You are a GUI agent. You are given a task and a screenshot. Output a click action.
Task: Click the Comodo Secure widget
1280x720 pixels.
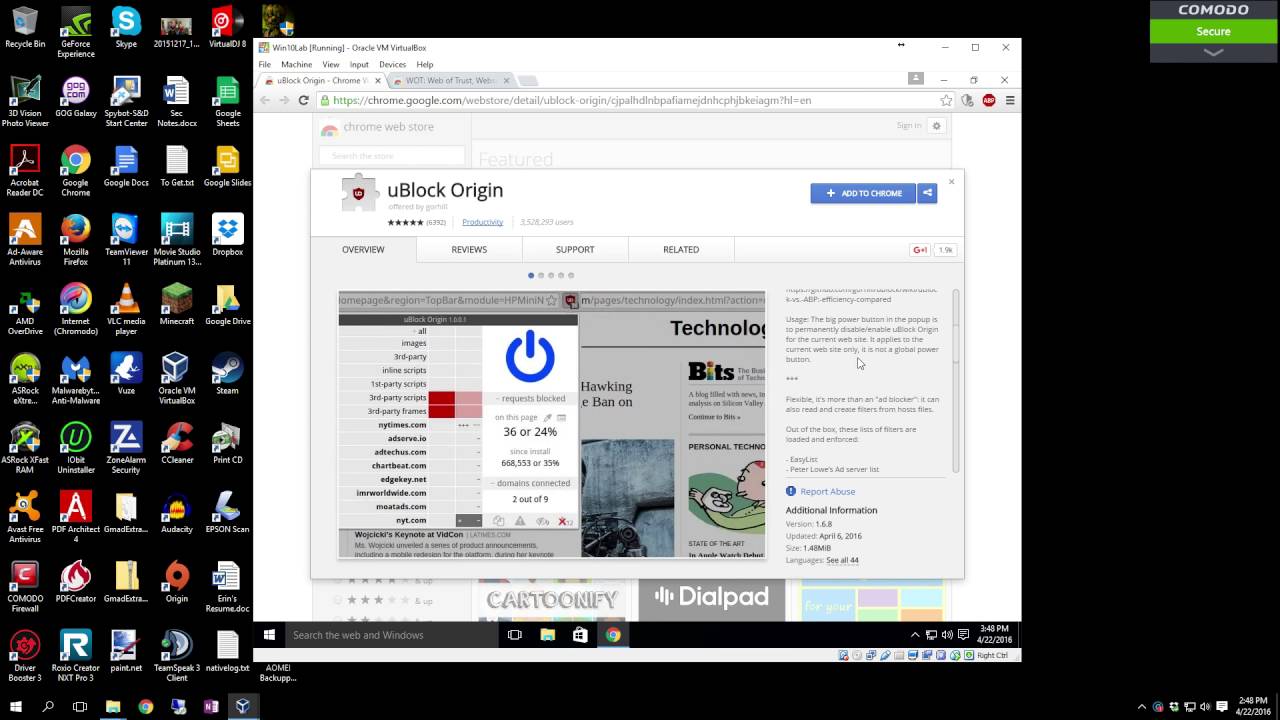coord(1213,31)
